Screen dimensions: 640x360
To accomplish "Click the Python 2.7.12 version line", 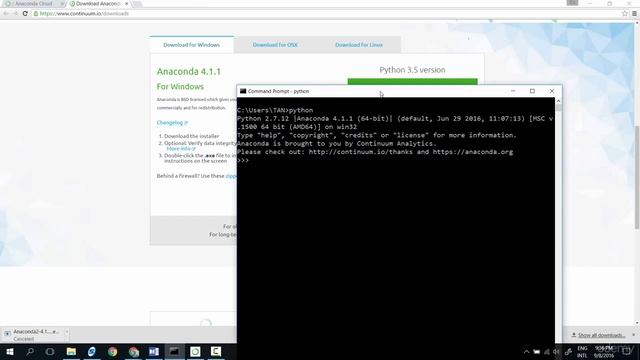I will (395, 119).
